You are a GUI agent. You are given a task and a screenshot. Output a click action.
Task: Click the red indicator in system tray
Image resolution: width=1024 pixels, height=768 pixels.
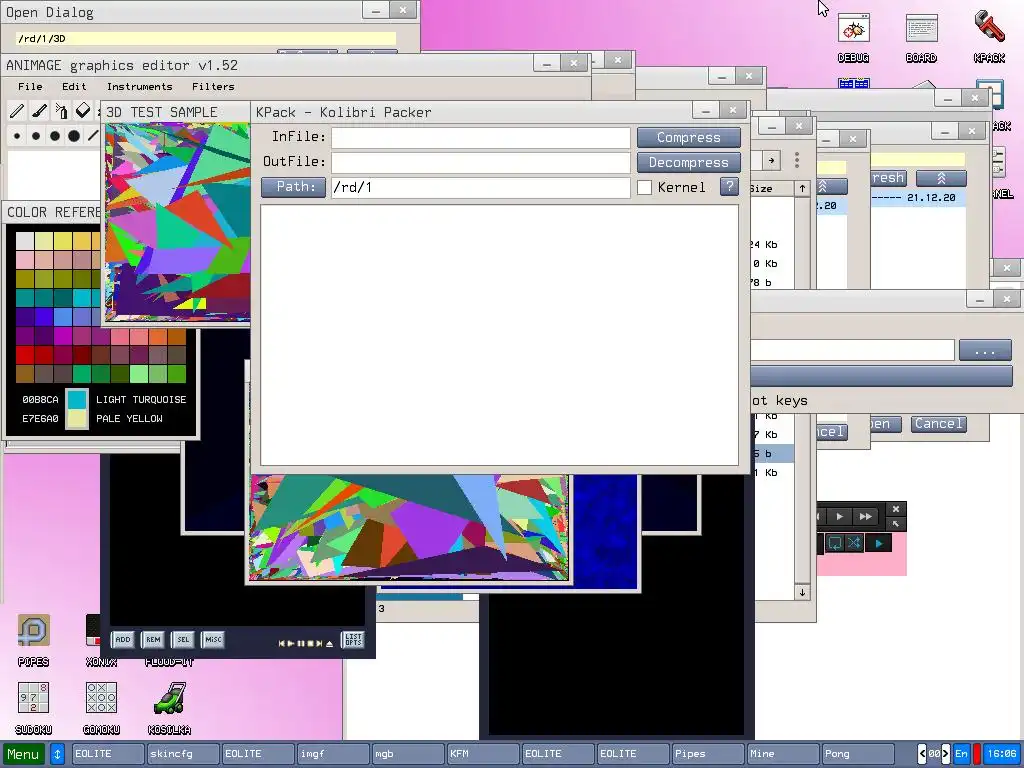977,754
